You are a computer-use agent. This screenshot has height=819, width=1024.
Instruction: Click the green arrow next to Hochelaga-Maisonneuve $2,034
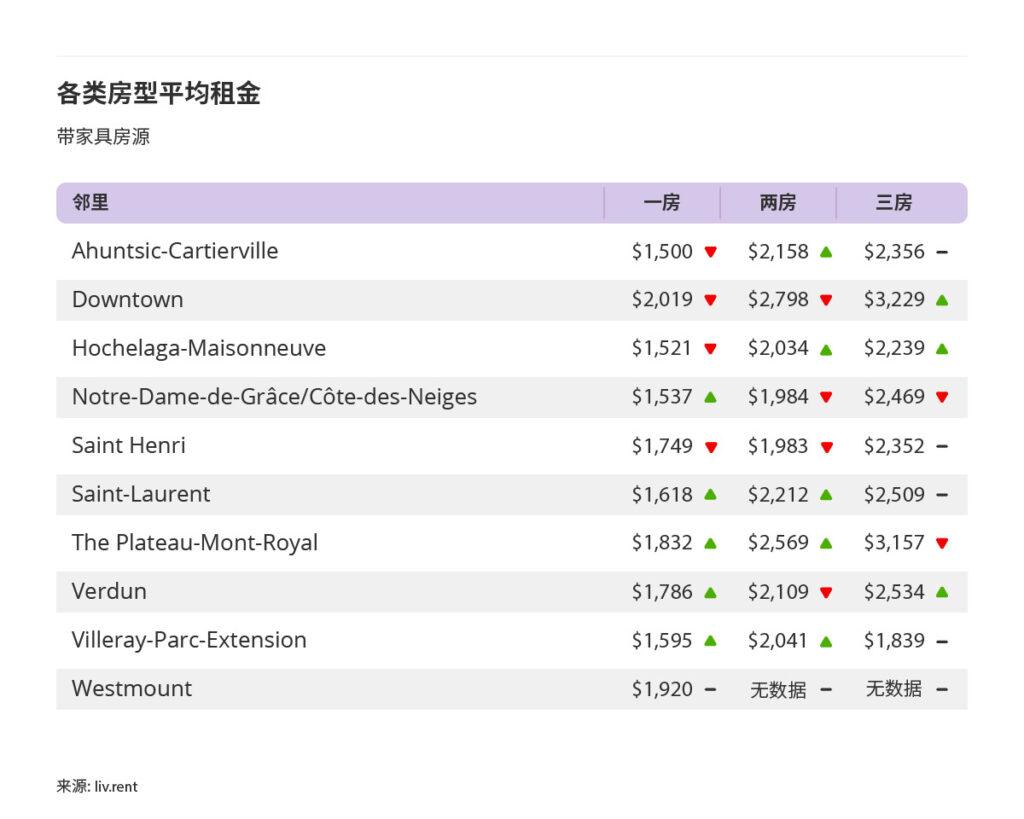[826, 349]
